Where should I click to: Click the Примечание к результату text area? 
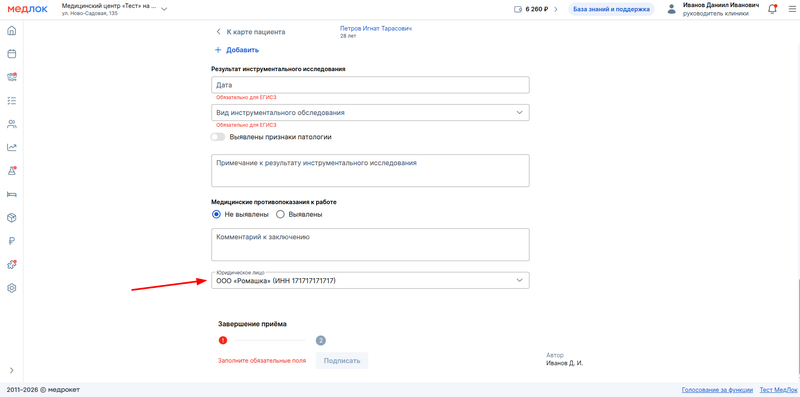370,170
